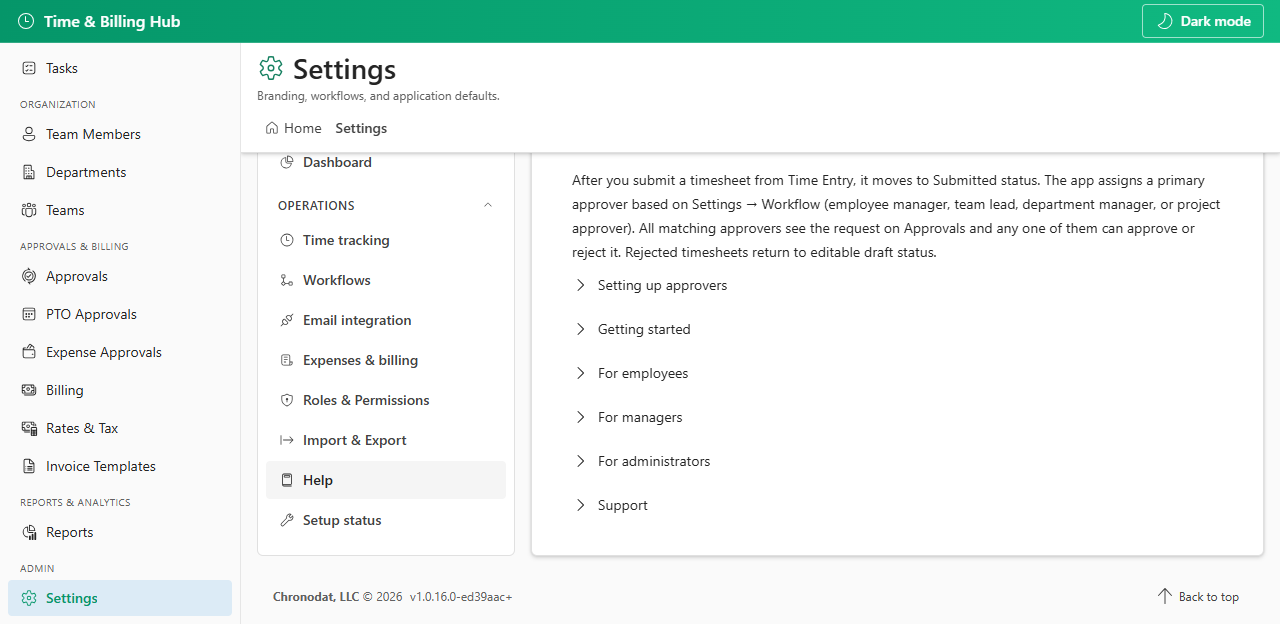Click Back to top link
This screenshot has height=624, width=1280.
pyautogui.click(x=1198, y=597)
